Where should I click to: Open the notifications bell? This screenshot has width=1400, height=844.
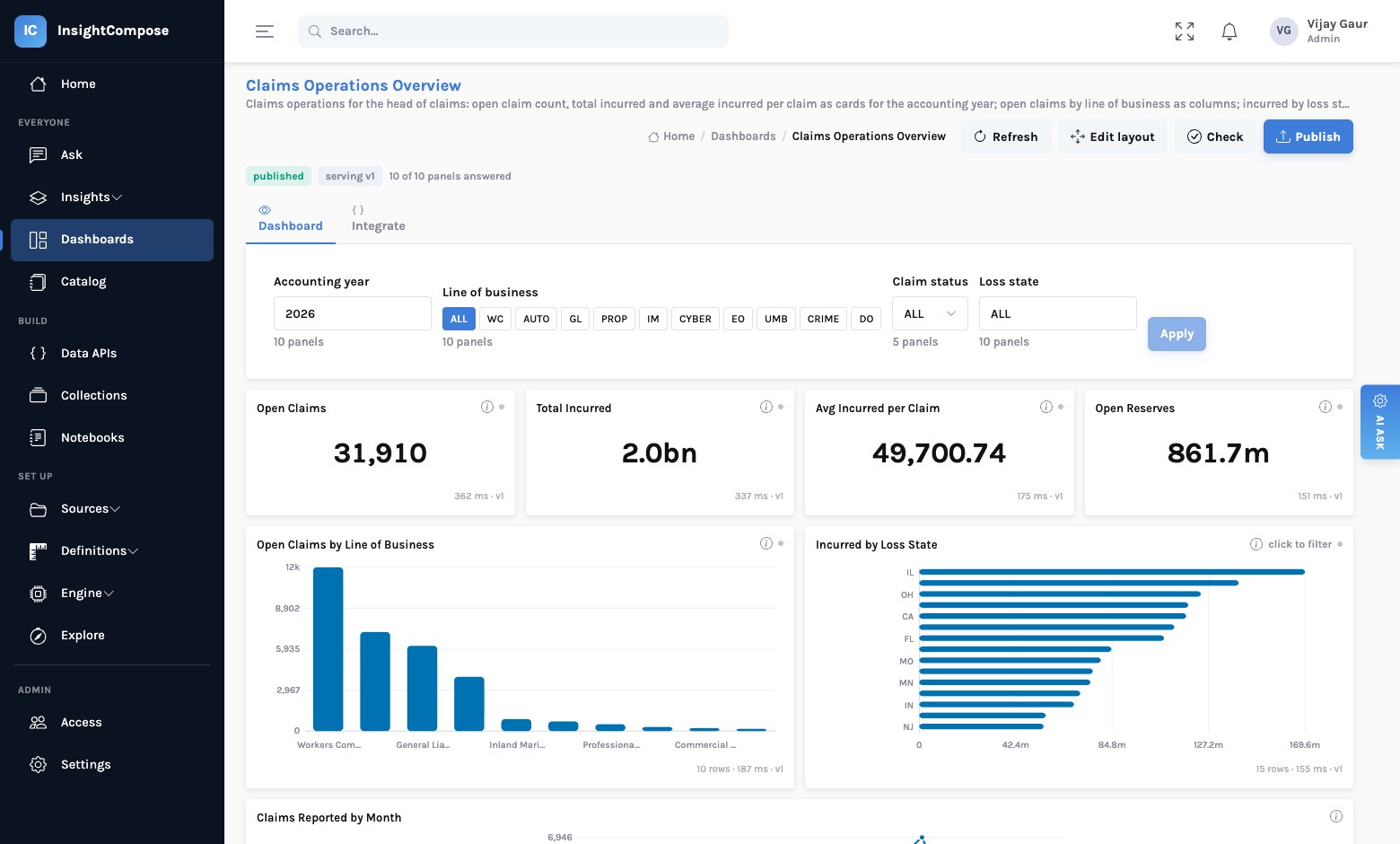(x=1229, y=31)
